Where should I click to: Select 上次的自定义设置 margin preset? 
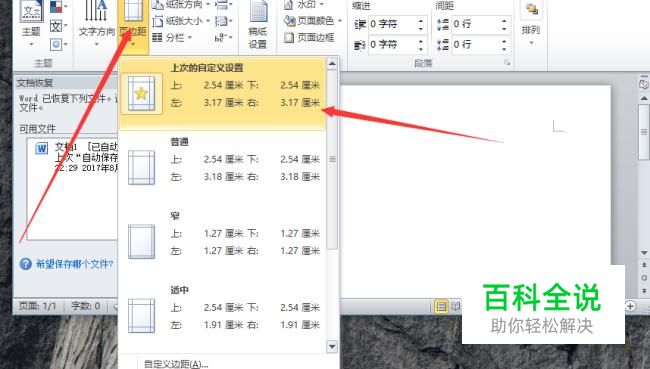pyautogui.click(x=223, y=93)
